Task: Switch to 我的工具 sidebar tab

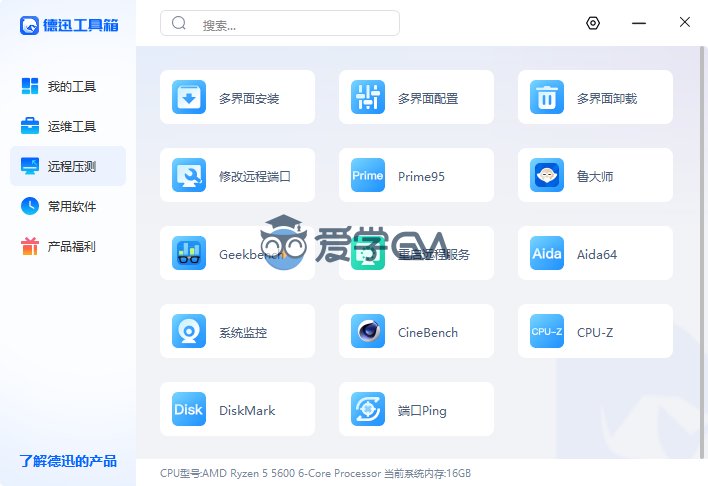Action: coord(68,87)
